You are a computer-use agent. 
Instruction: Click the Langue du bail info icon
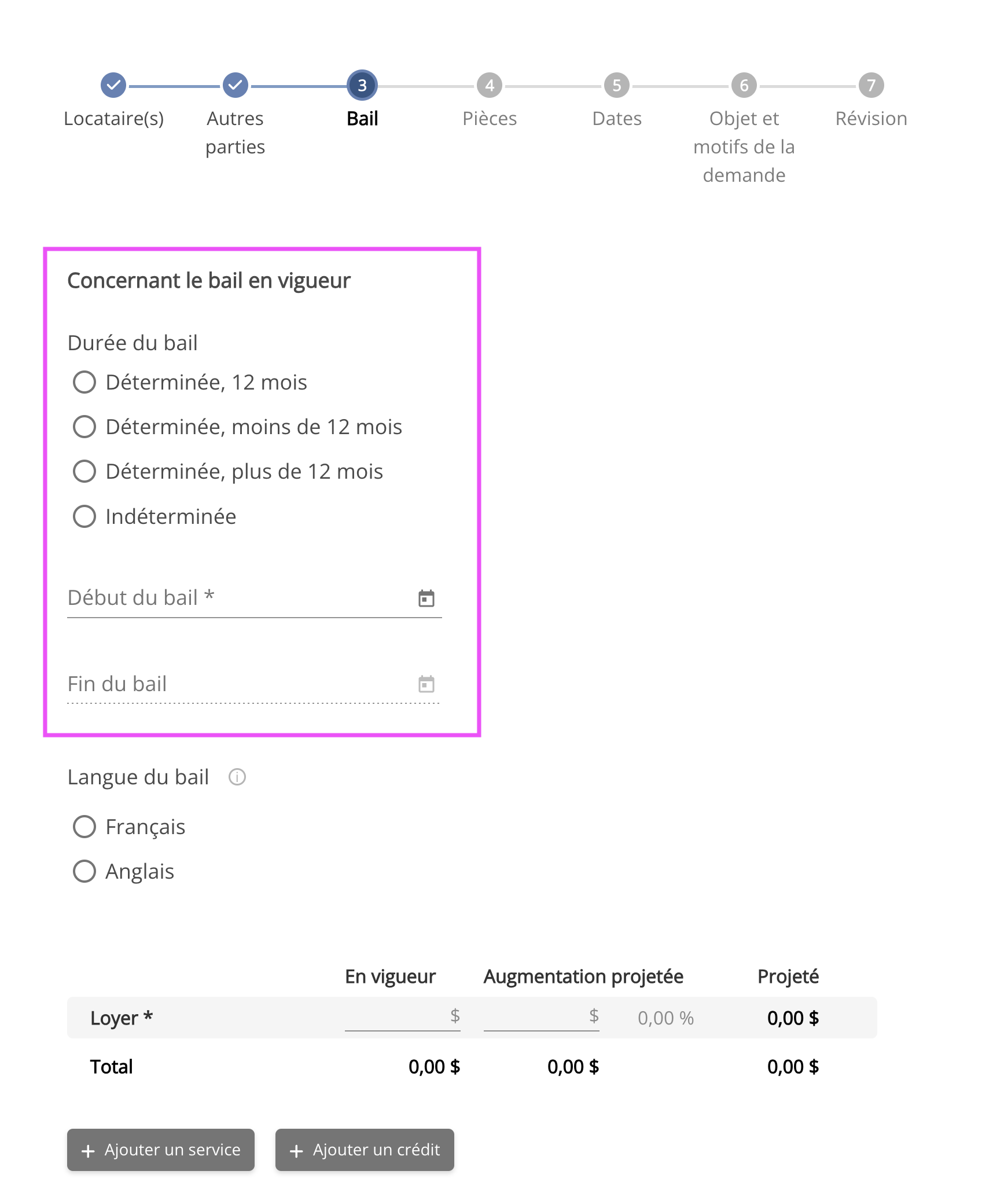point(237,777)
